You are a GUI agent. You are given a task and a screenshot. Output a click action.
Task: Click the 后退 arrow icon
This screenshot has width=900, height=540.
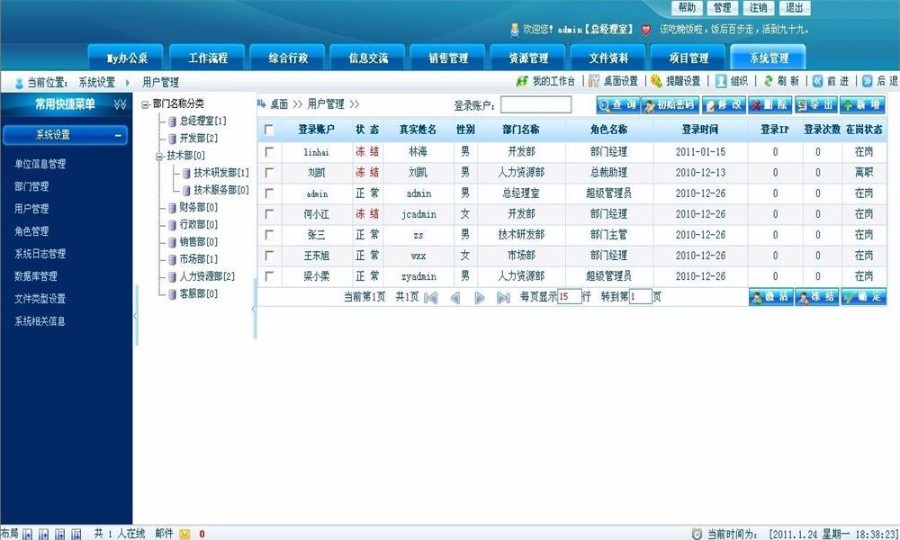tap(867, 81)
